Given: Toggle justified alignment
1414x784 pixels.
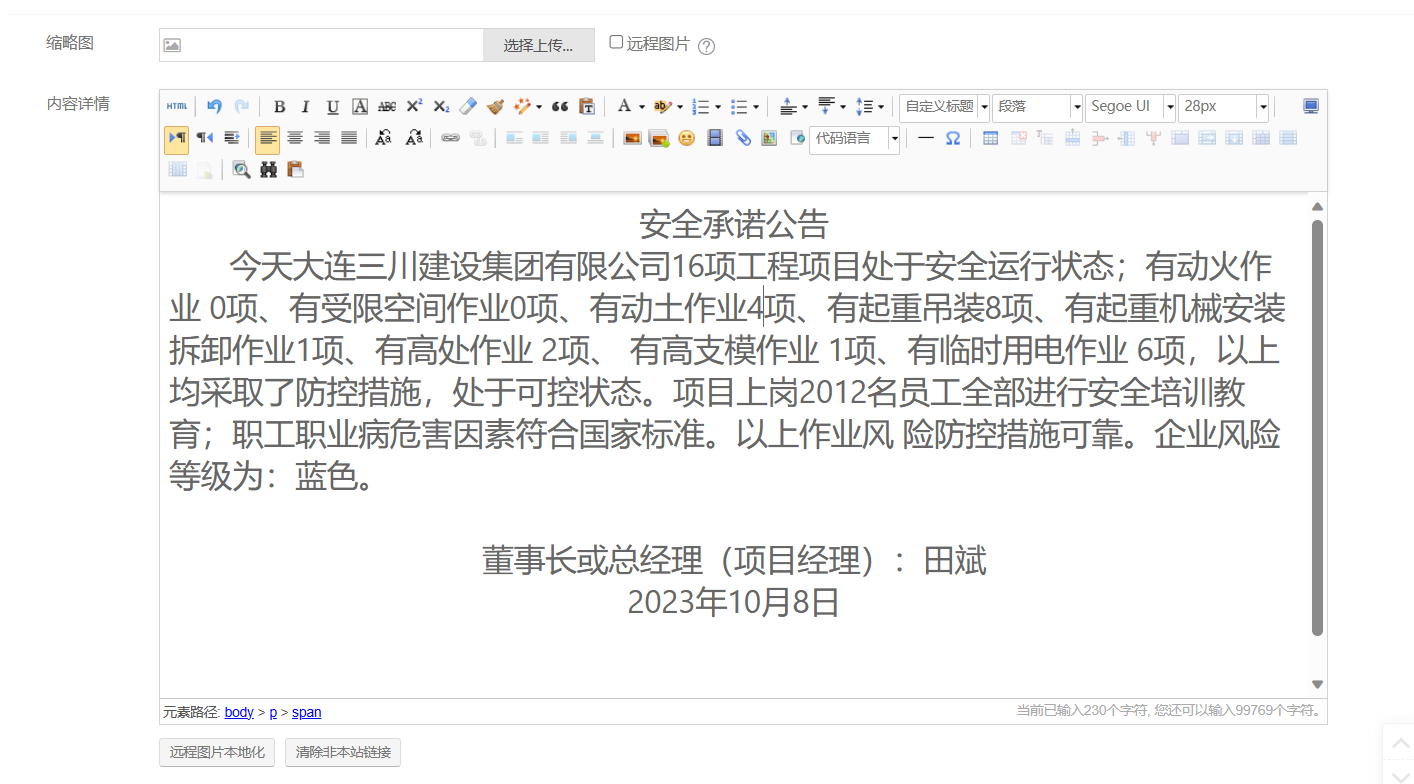Looking at the screenshot, I should (x=349, y=138).
